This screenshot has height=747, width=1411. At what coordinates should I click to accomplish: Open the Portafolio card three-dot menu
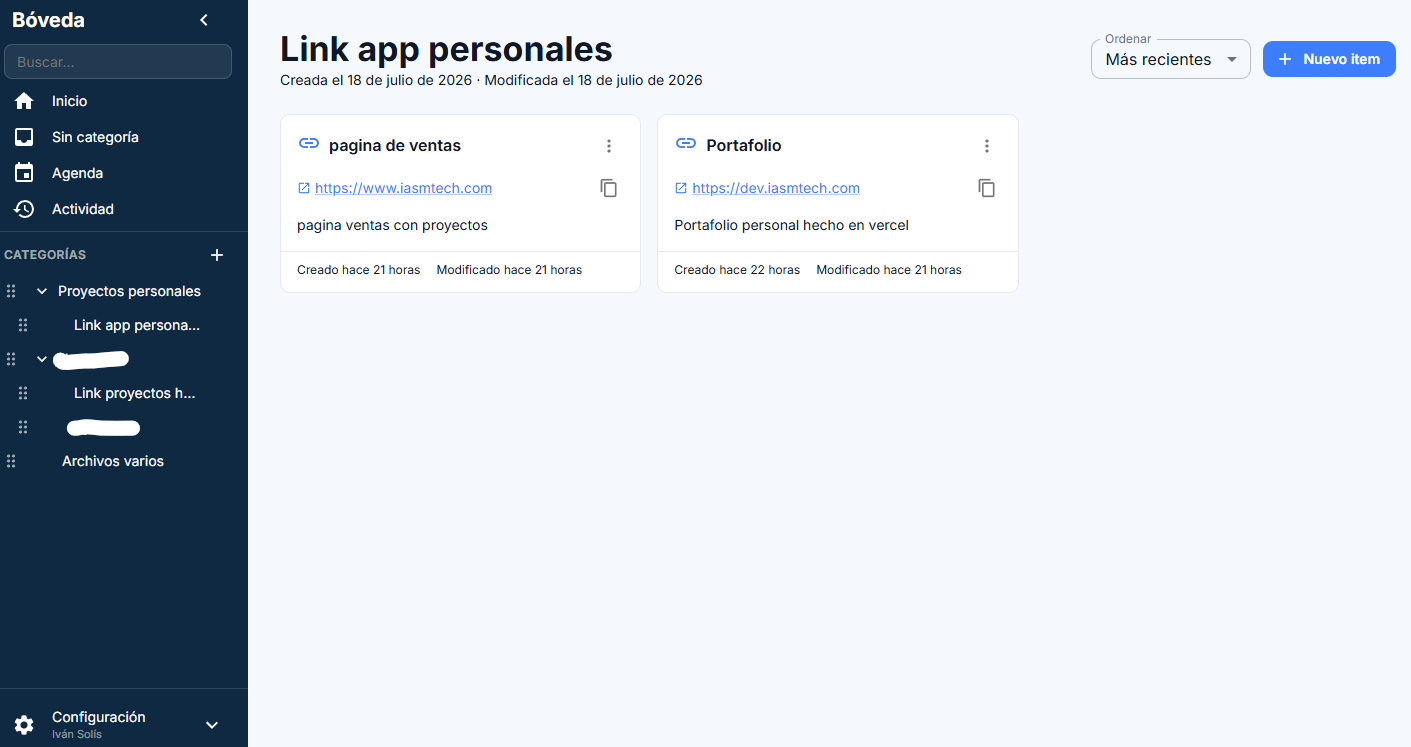point(987,146)
